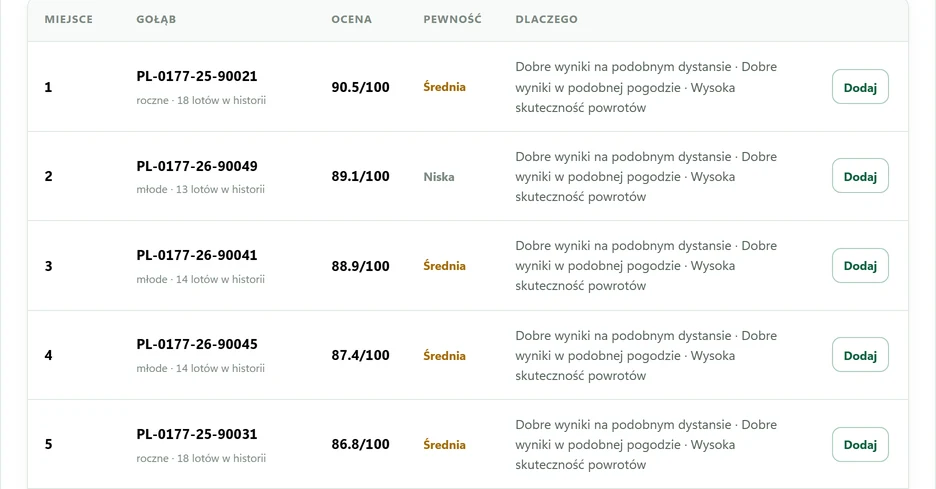Select pigeon ID PL-0177-26-90041
The image size is (936, 489).
[197, 255]
